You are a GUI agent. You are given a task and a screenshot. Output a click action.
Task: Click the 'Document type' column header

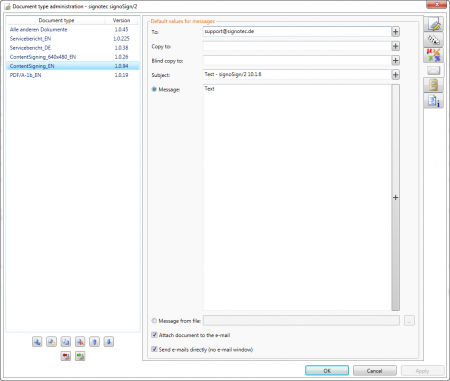click(x=56, y=20)
